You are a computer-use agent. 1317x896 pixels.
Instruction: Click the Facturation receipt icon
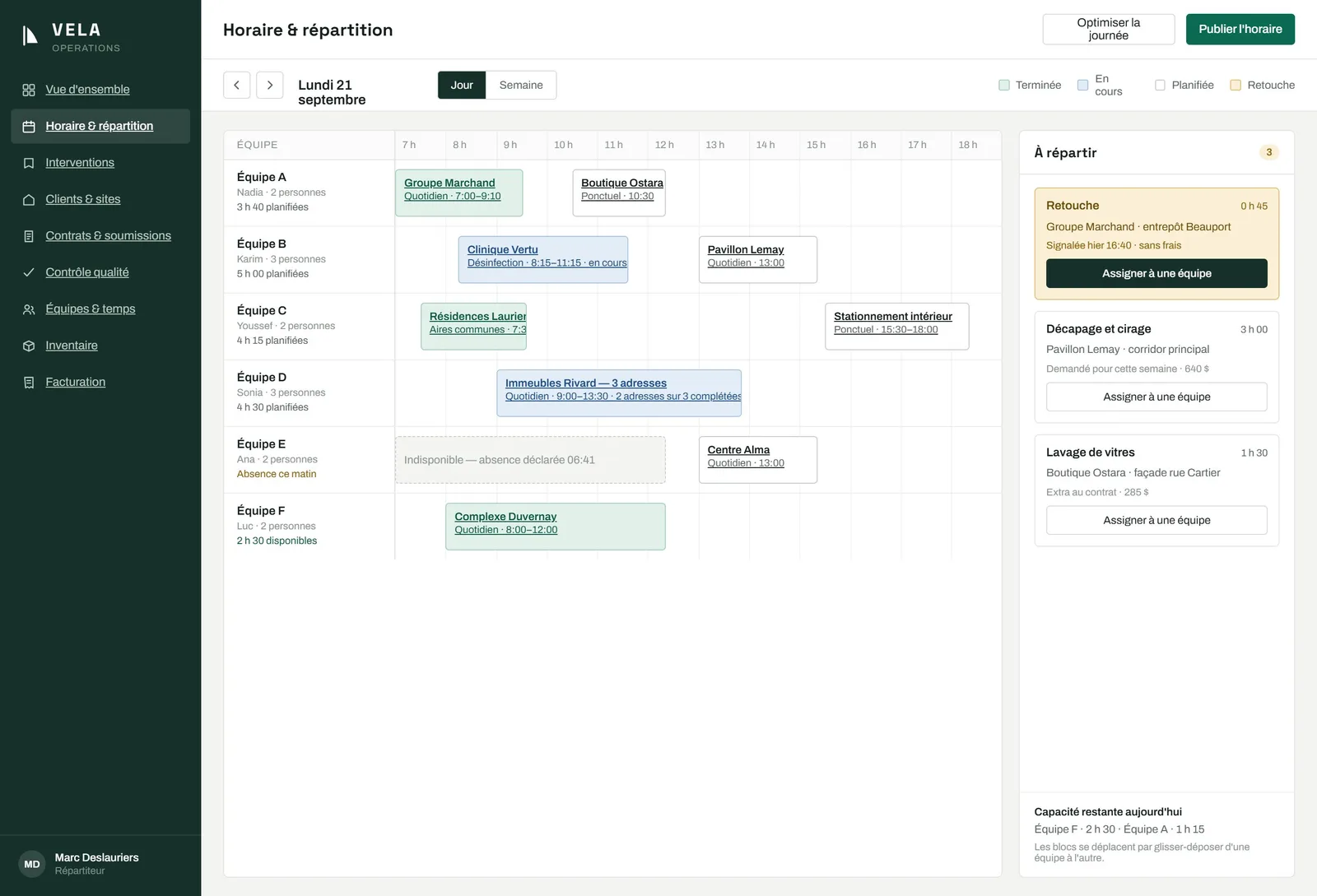coord(29,383)
